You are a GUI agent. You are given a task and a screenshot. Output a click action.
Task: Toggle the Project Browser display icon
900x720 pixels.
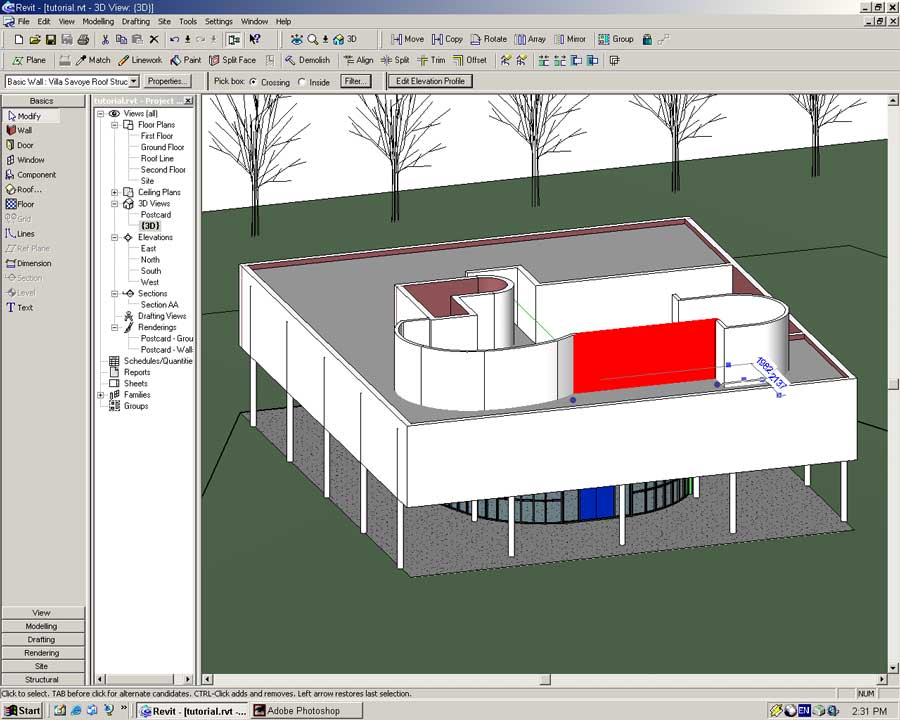pyautogui.click(x=234, y=40)
